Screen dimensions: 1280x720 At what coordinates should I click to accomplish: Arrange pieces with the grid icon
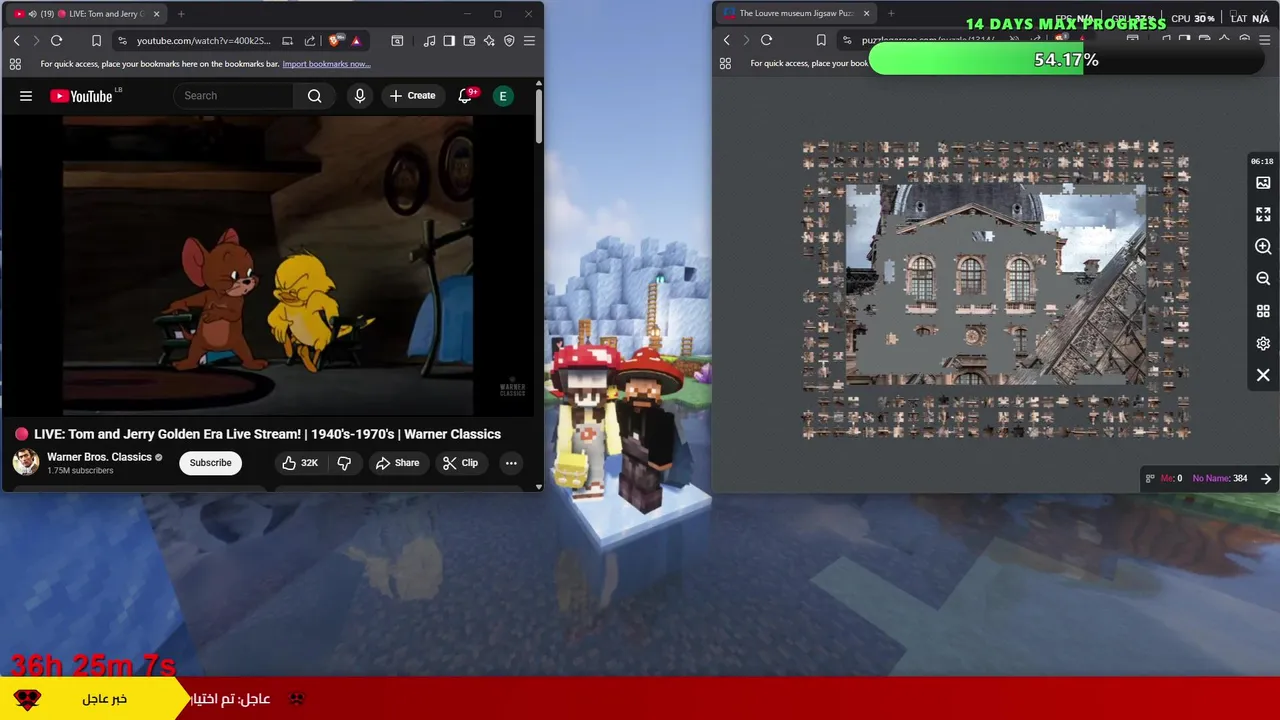pyautogui.click(x=1263, y=311)
